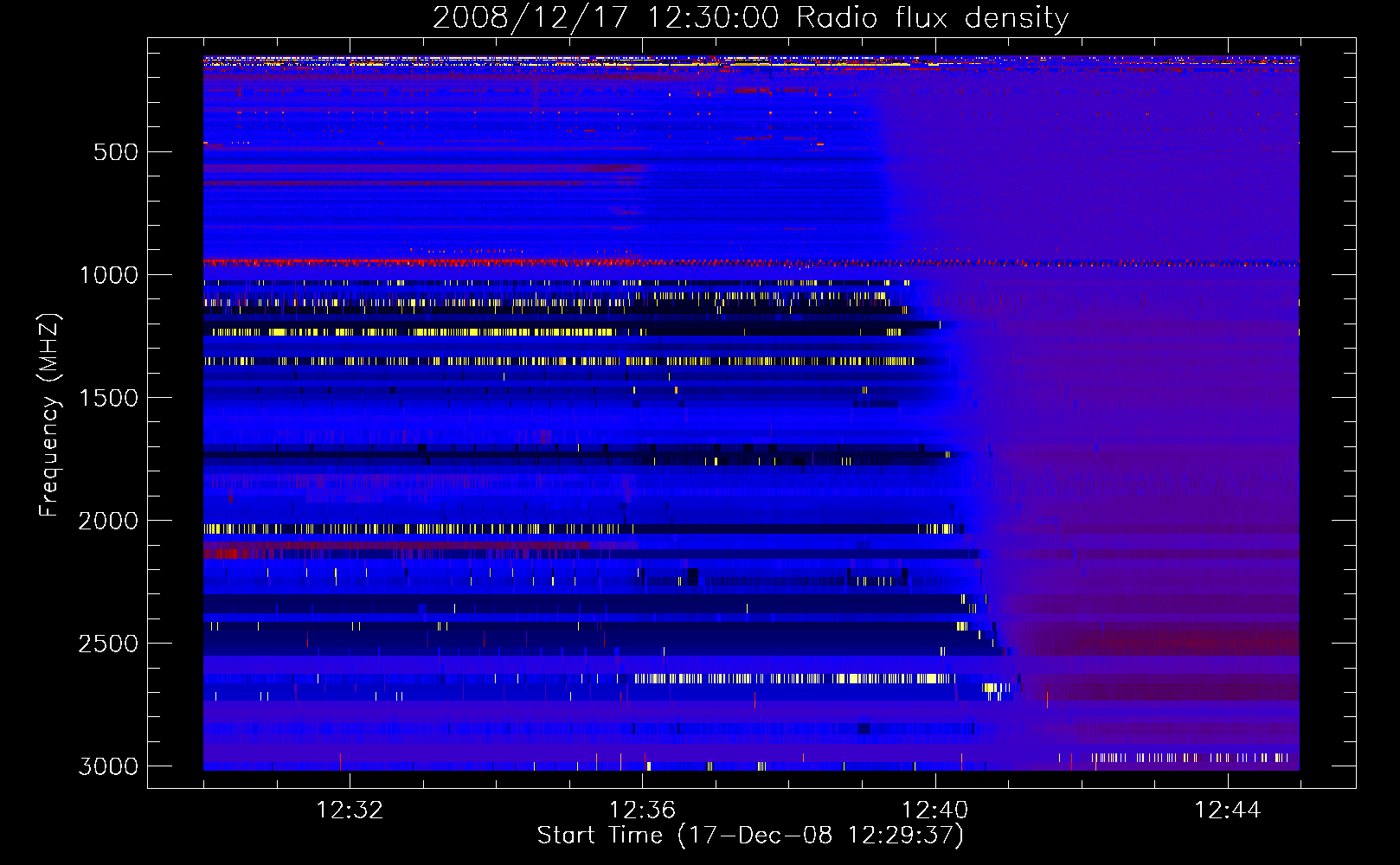Screen dimensions: 1400x865
Task: Pick the 12:44 time tick label
Action: [x=1227, y=811]
